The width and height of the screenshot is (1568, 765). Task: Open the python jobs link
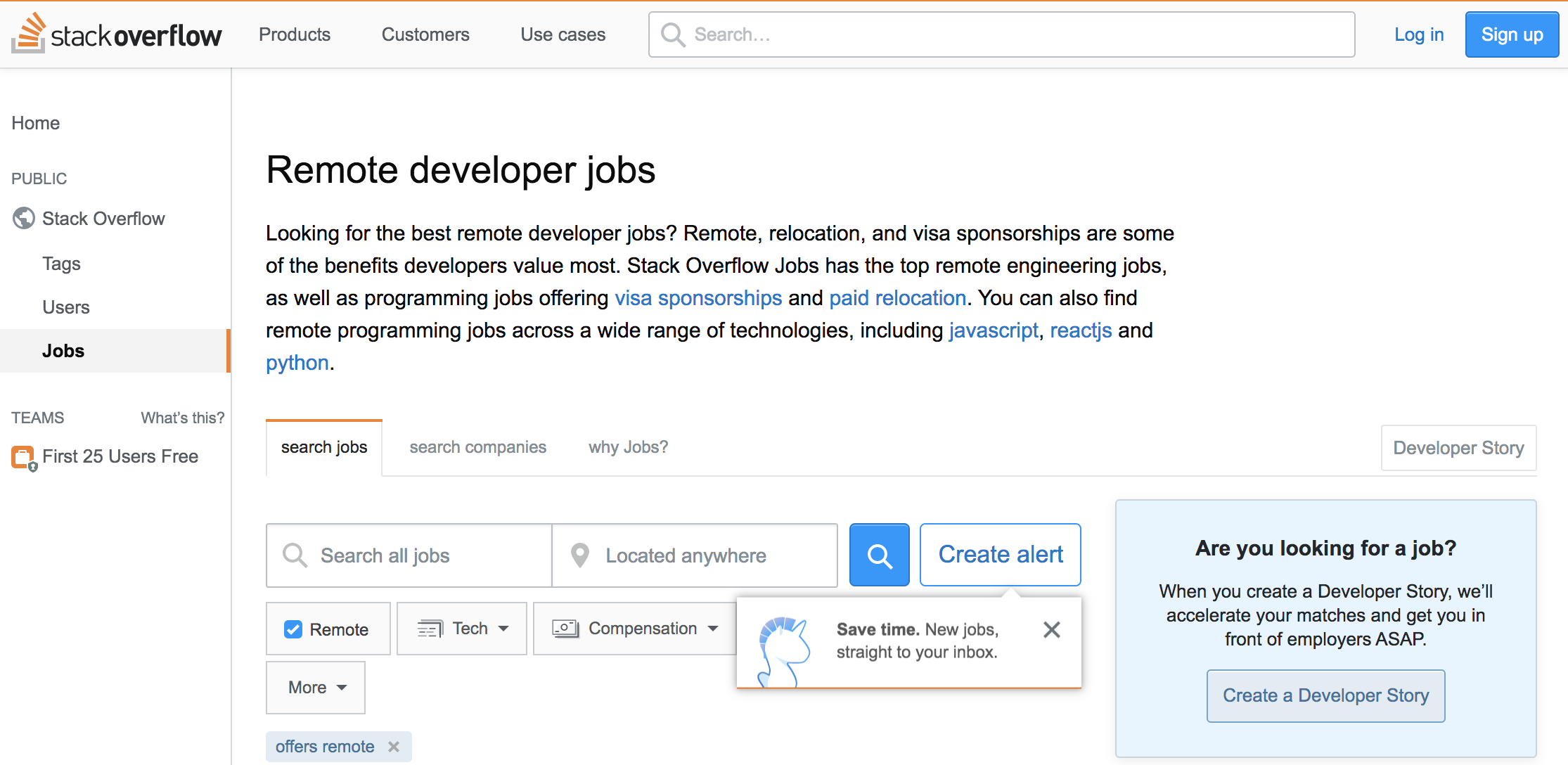(297, 363)
